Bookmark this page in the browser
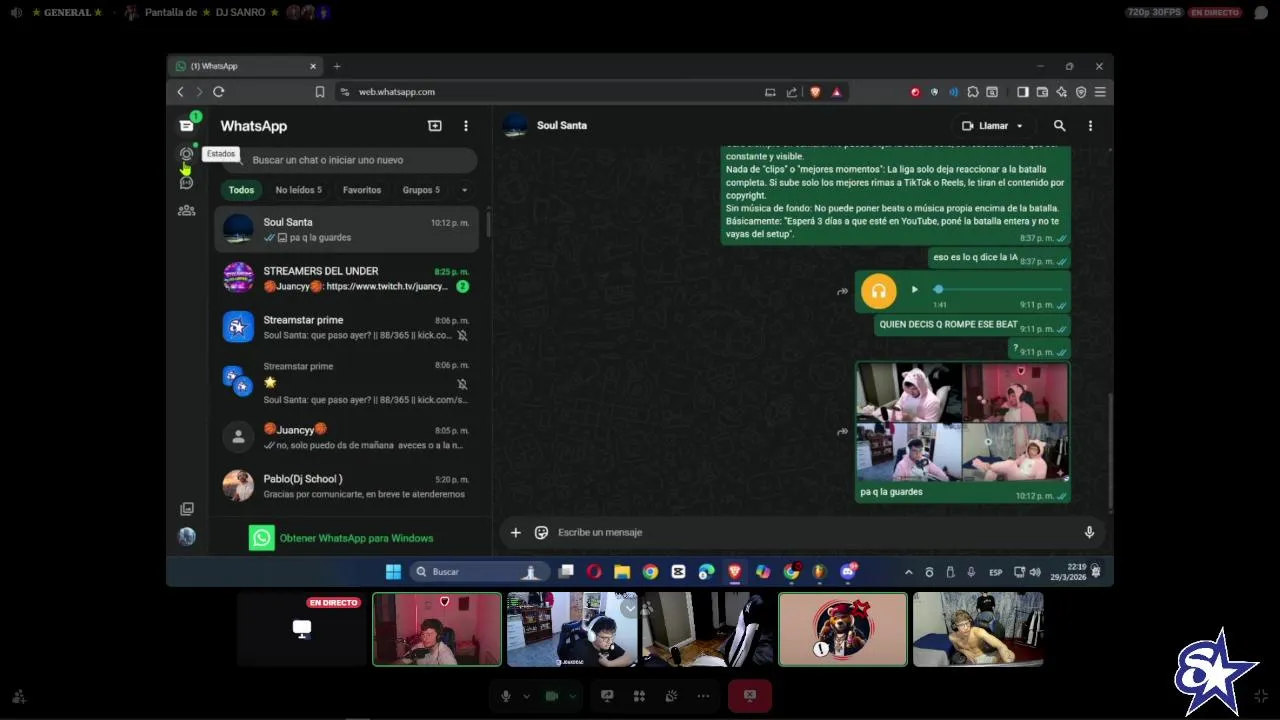Image resolution: width=1280 pixels, height=720 pixels. point(320,92)
